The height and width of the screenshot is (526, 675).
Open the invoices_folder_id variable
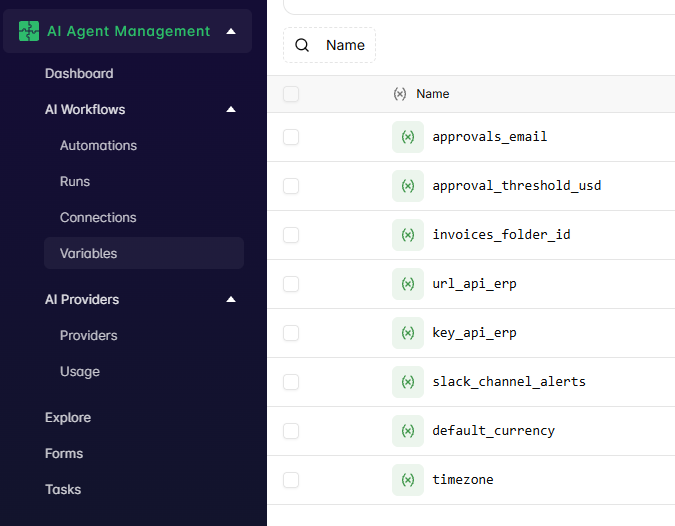point(502,235)
